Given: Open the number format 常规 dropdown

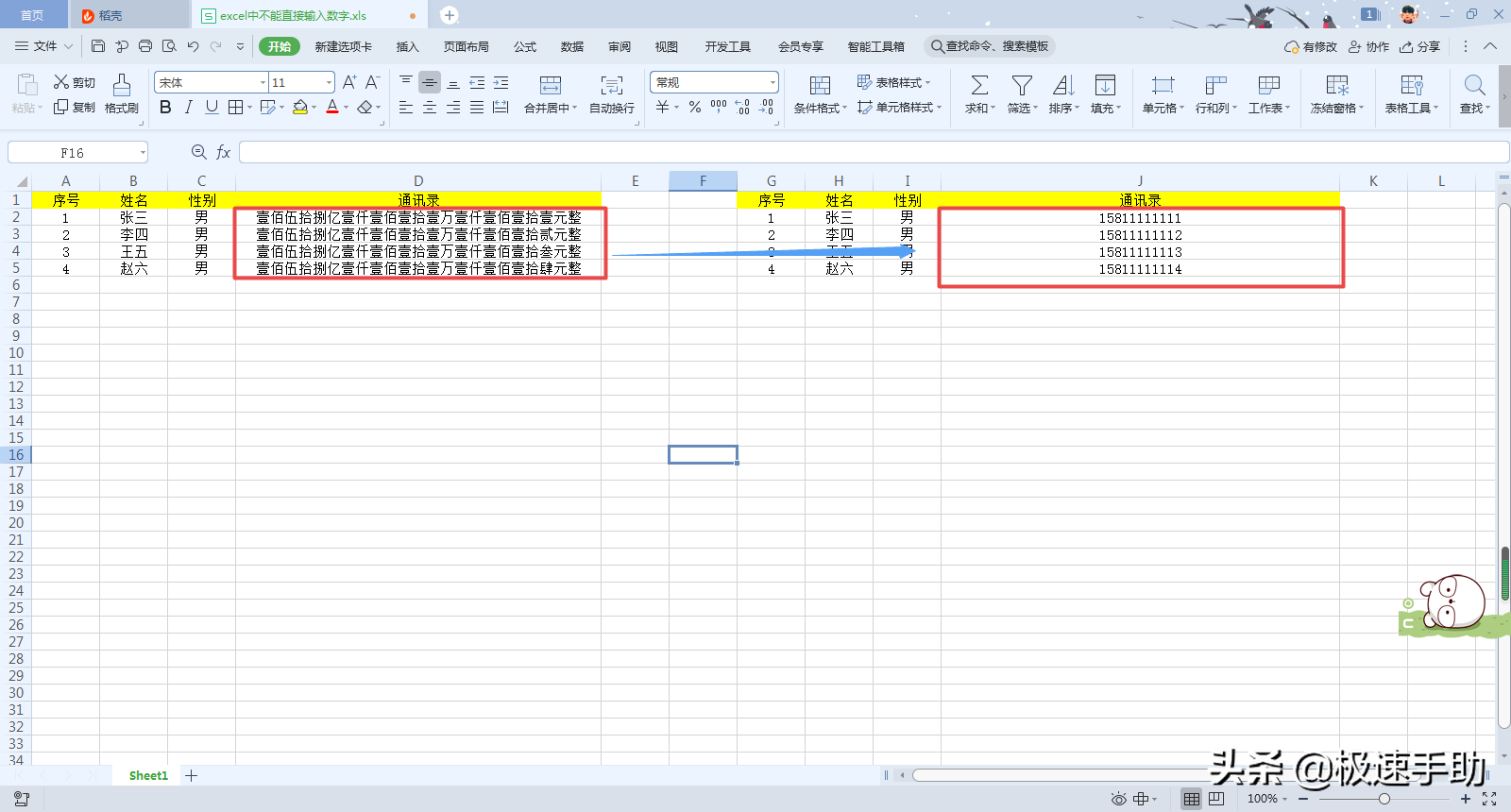Looking at the screenshot, I should (x=772, y=83).
